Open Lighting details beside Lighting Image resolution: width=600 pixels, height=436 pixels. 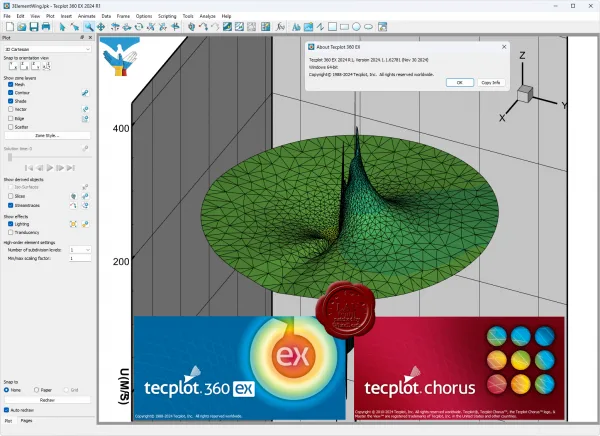pos(85,224)
